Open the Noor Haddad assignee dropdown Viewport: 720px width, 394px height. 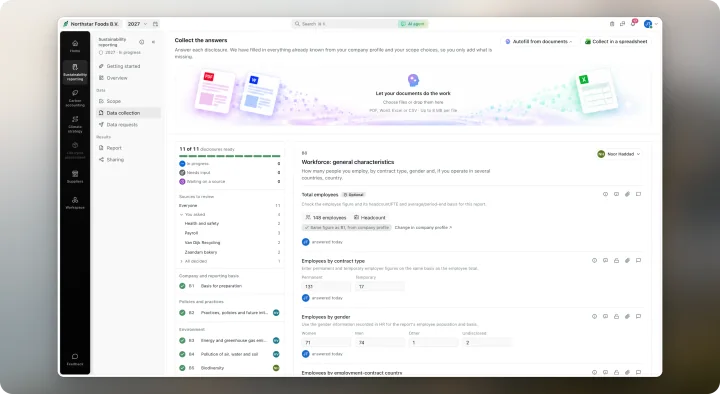[619, 154]
